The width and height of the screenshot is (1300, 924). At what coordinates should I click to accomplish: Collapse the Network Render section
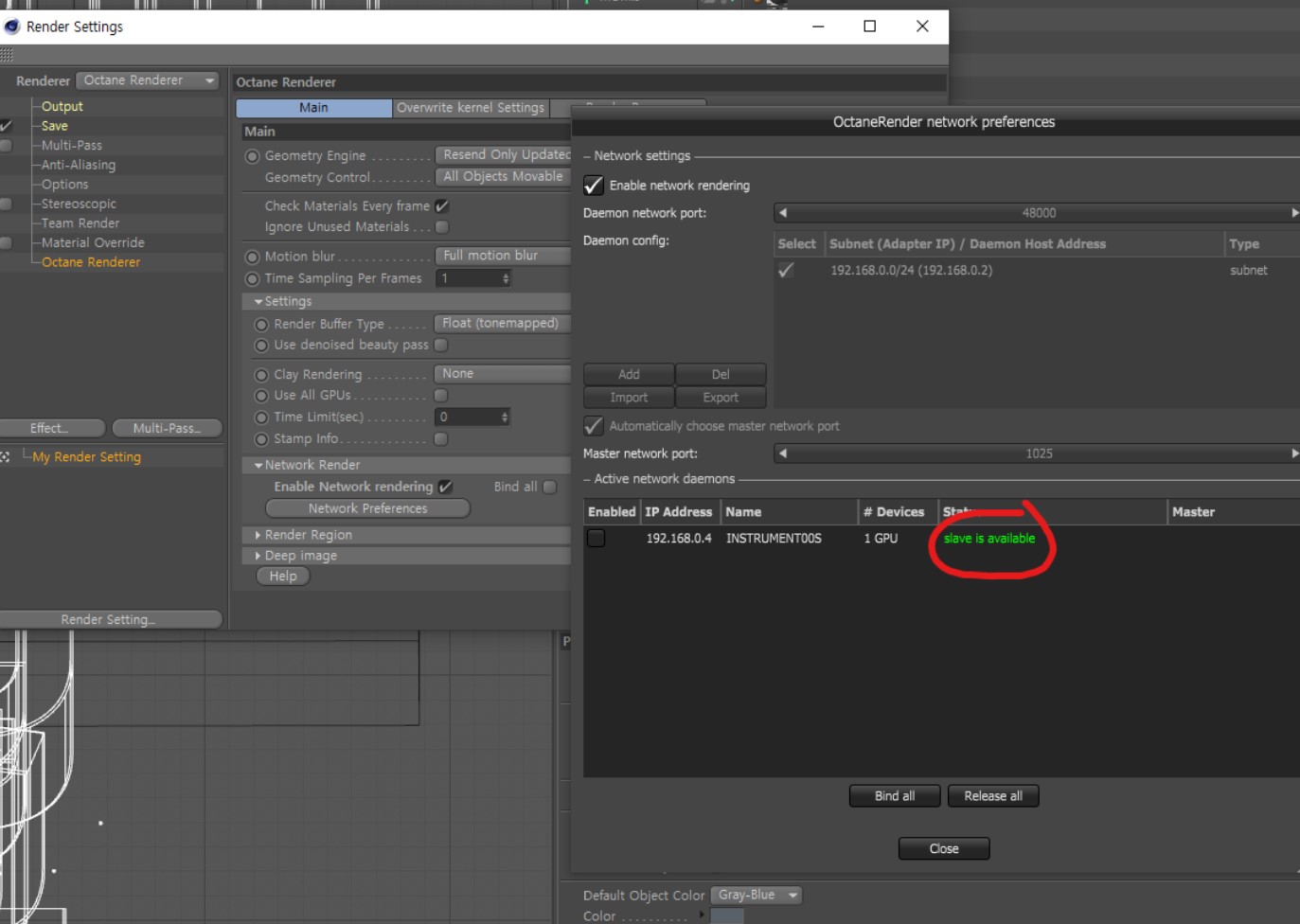[258, 466]
